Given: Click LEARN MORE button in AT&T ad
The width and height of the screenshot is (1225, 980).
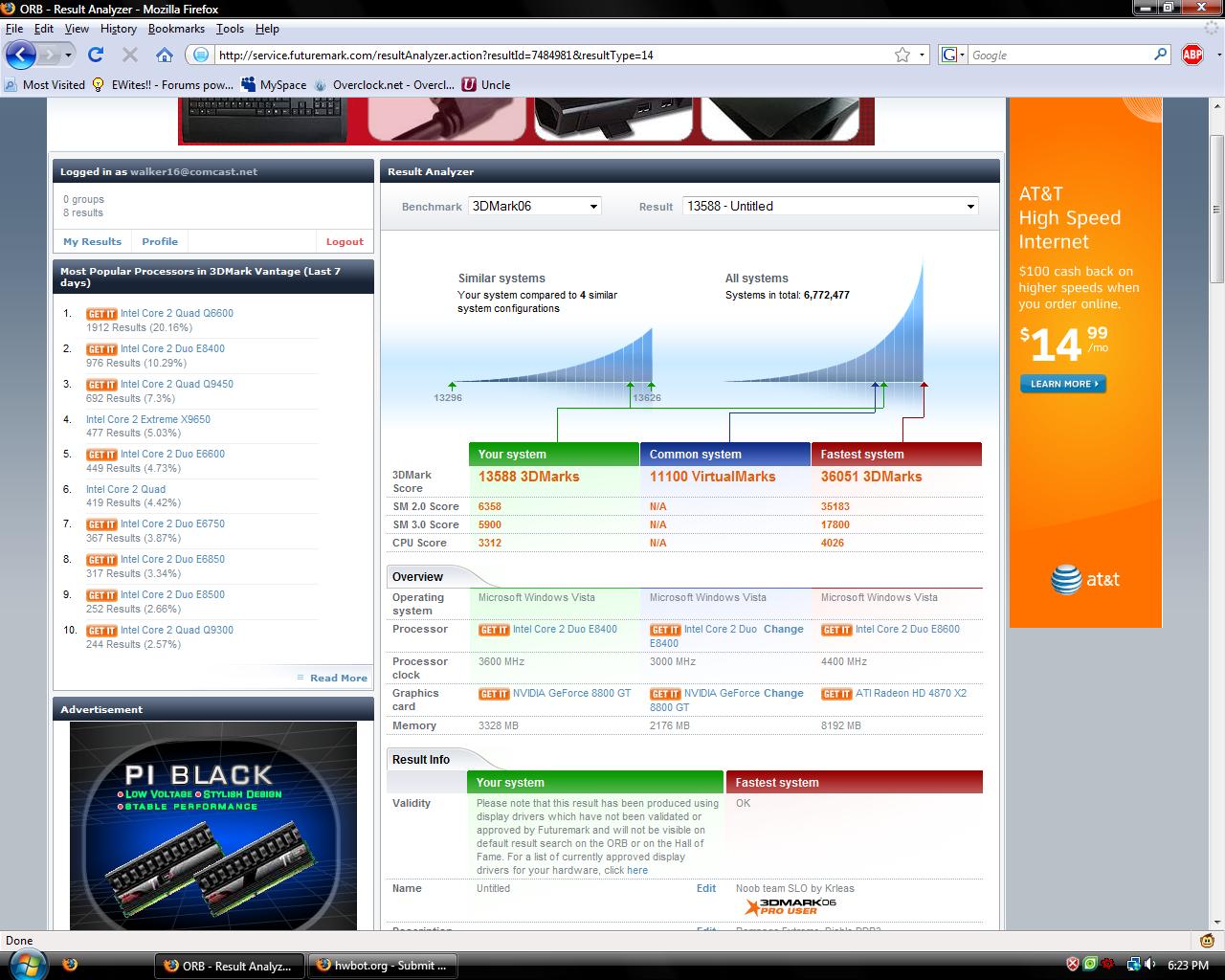Looking at the screenshot, I should (x=1062, y=384).
